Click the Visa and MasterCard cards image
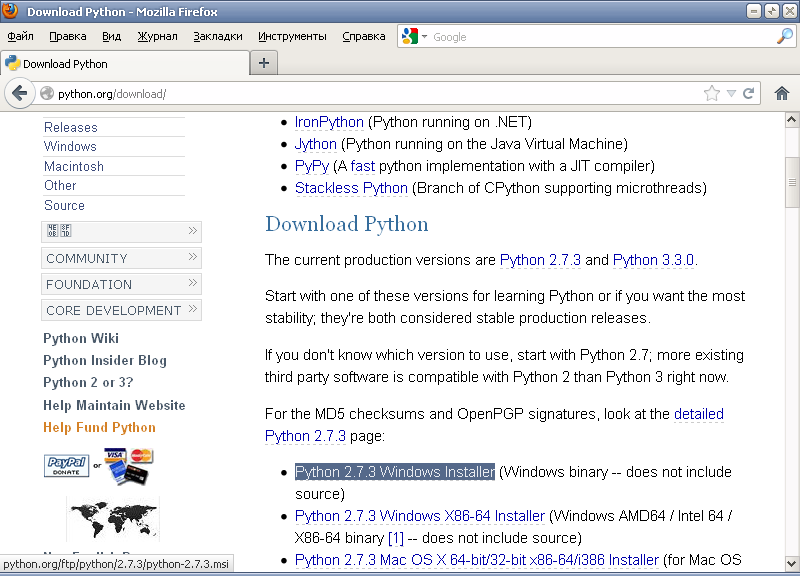Screen dimensions: 800x576 pos(128,465)
